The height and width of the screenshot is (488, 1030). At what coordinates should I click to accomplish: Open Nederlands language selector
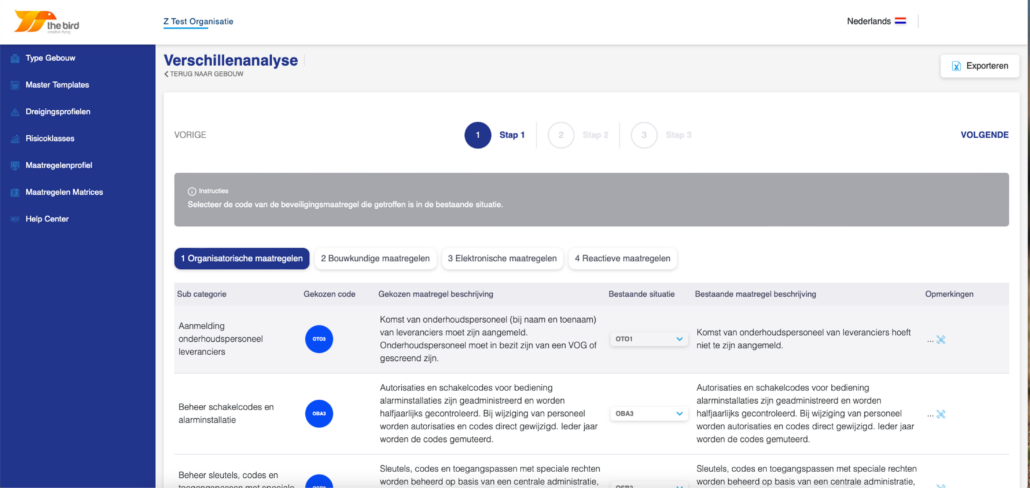[876, 21]
